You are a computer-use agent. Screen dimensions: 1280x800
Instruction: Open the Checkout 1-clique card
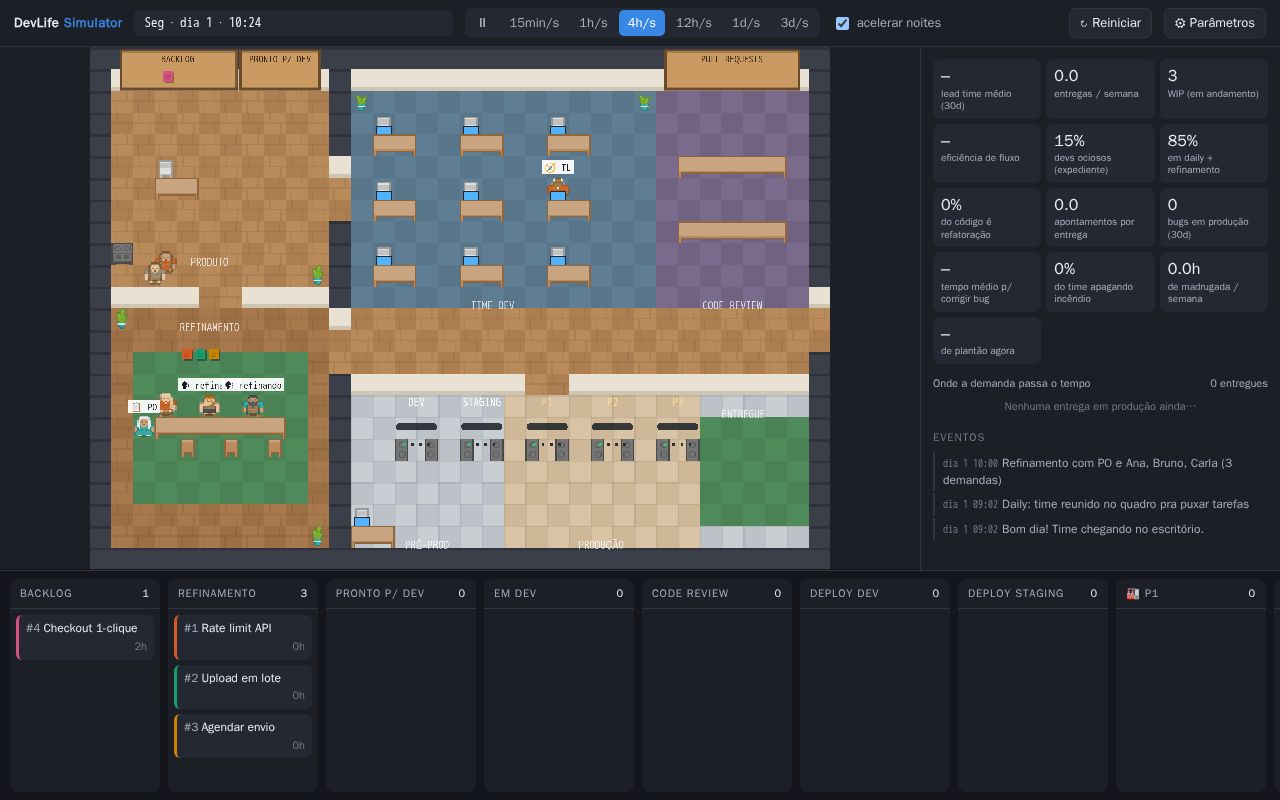pos(86,638)
